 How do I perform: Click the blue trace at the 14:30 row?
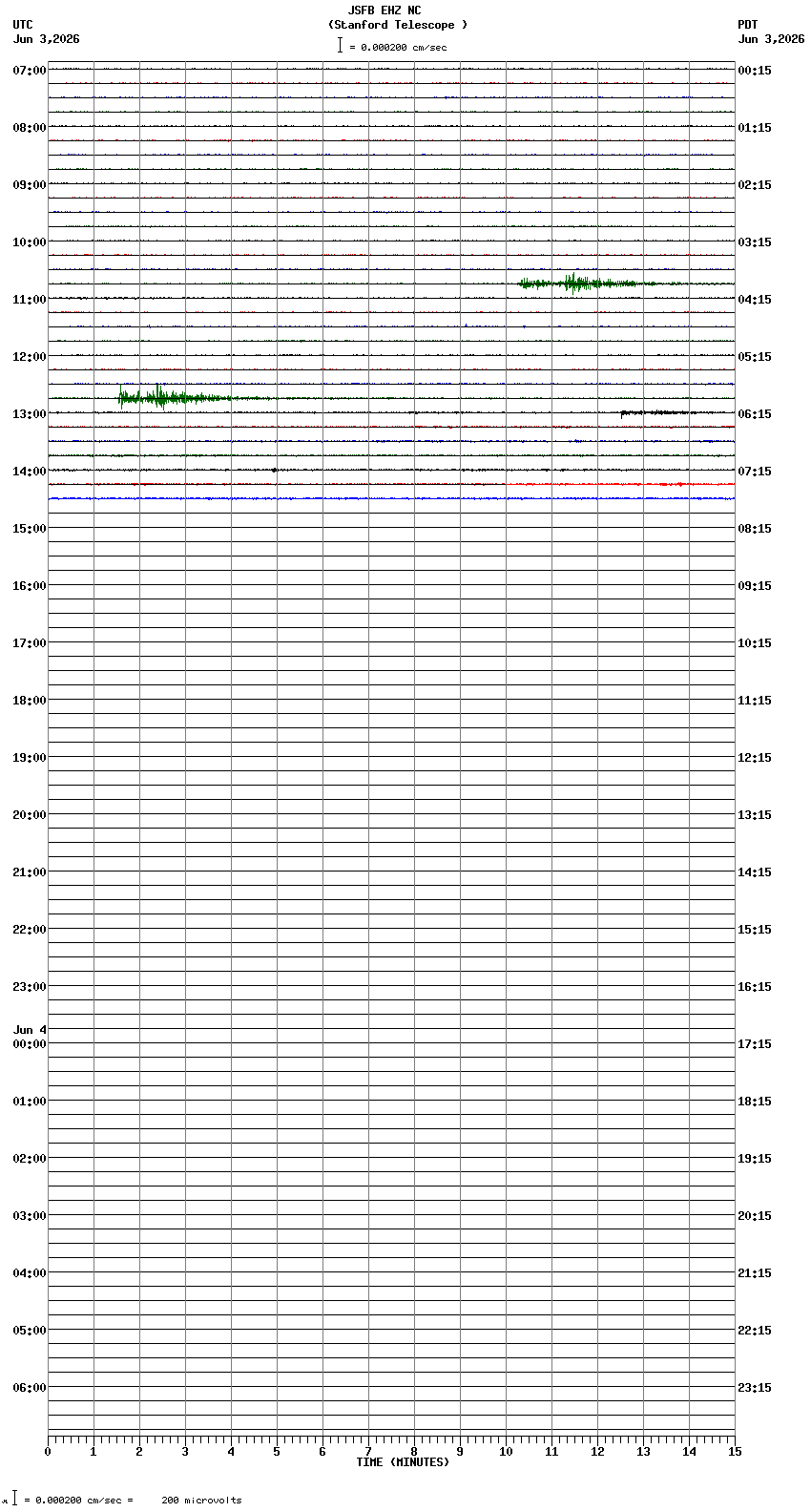pos(391,498)
